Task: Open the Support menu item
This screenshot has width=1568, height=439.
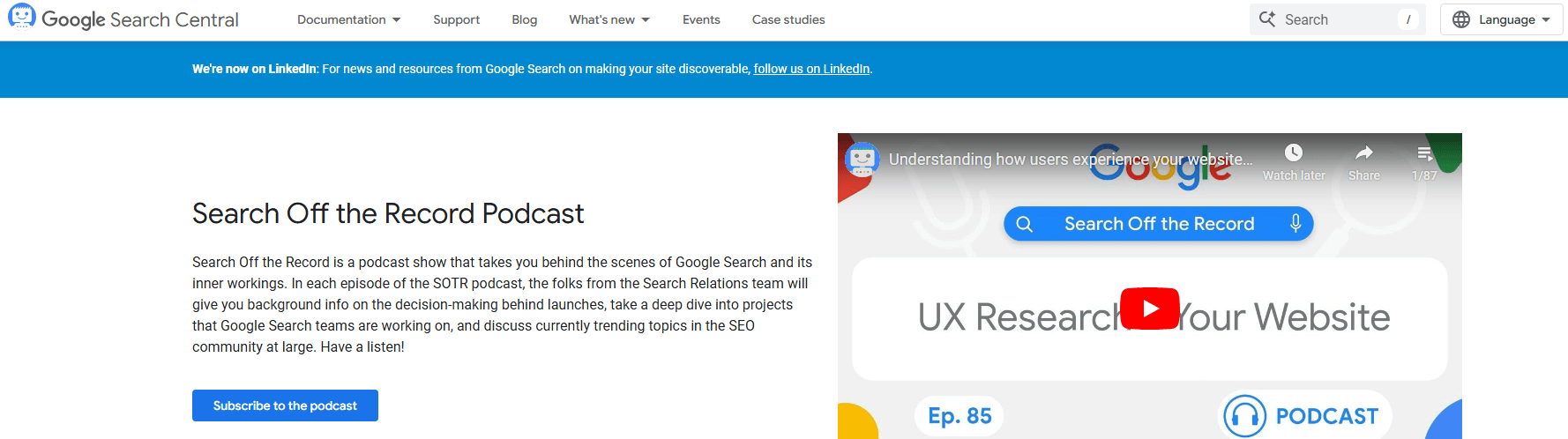Action: 456,19
